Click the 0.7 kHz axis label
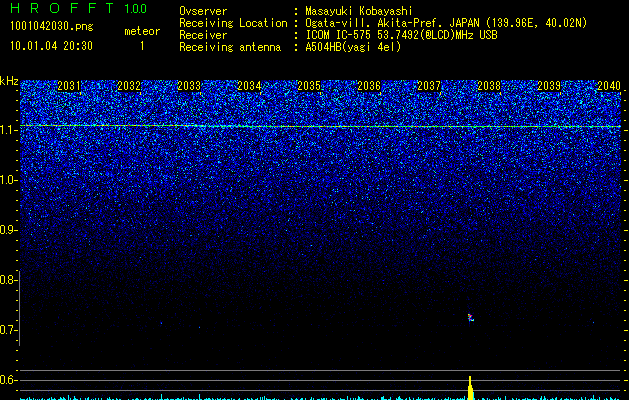The height and width of the screenshot is (400, 629). pyautogui.click(x=7, y=330)
